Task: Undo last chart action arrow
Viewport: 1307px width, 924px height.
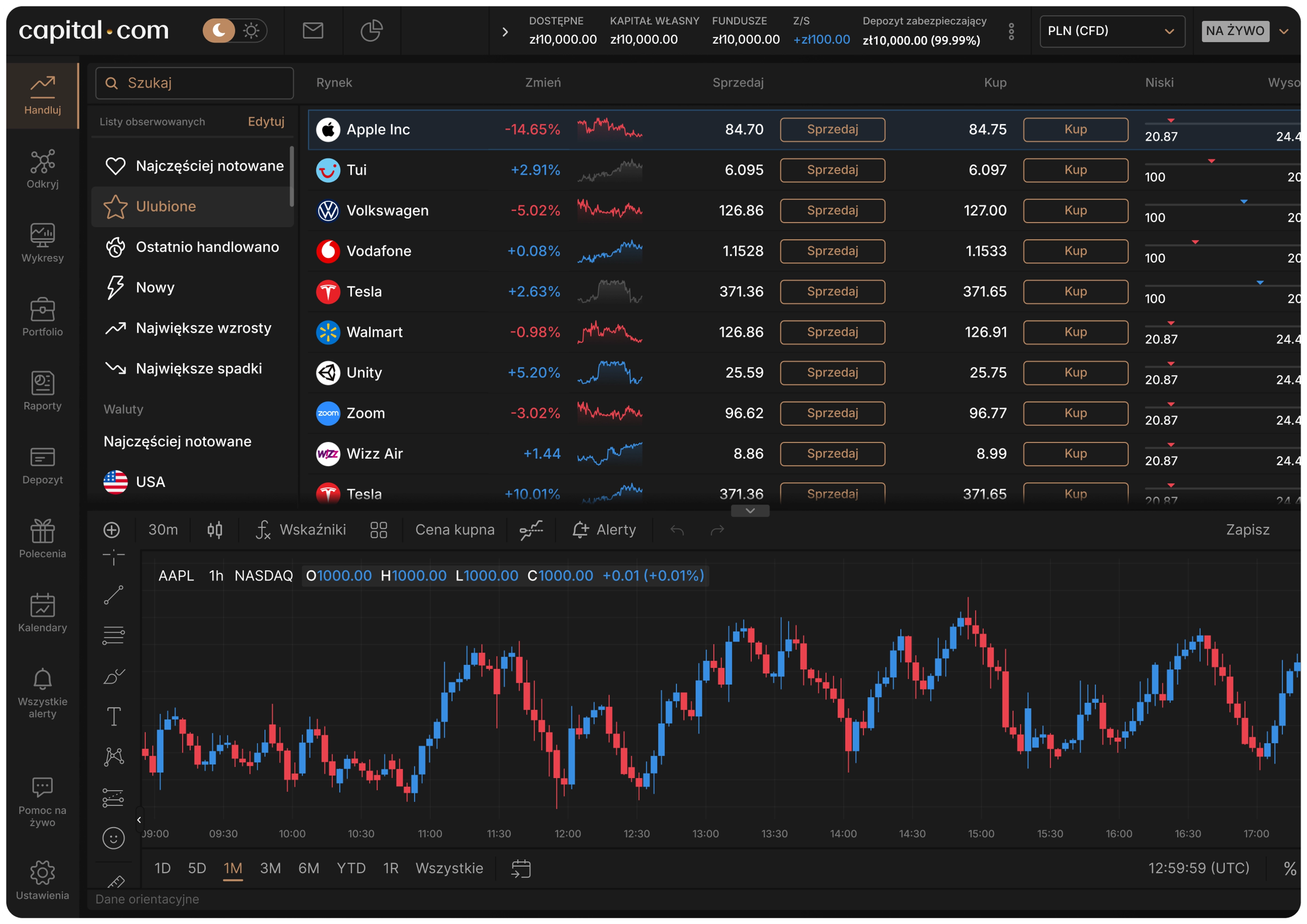Action: 677,530
